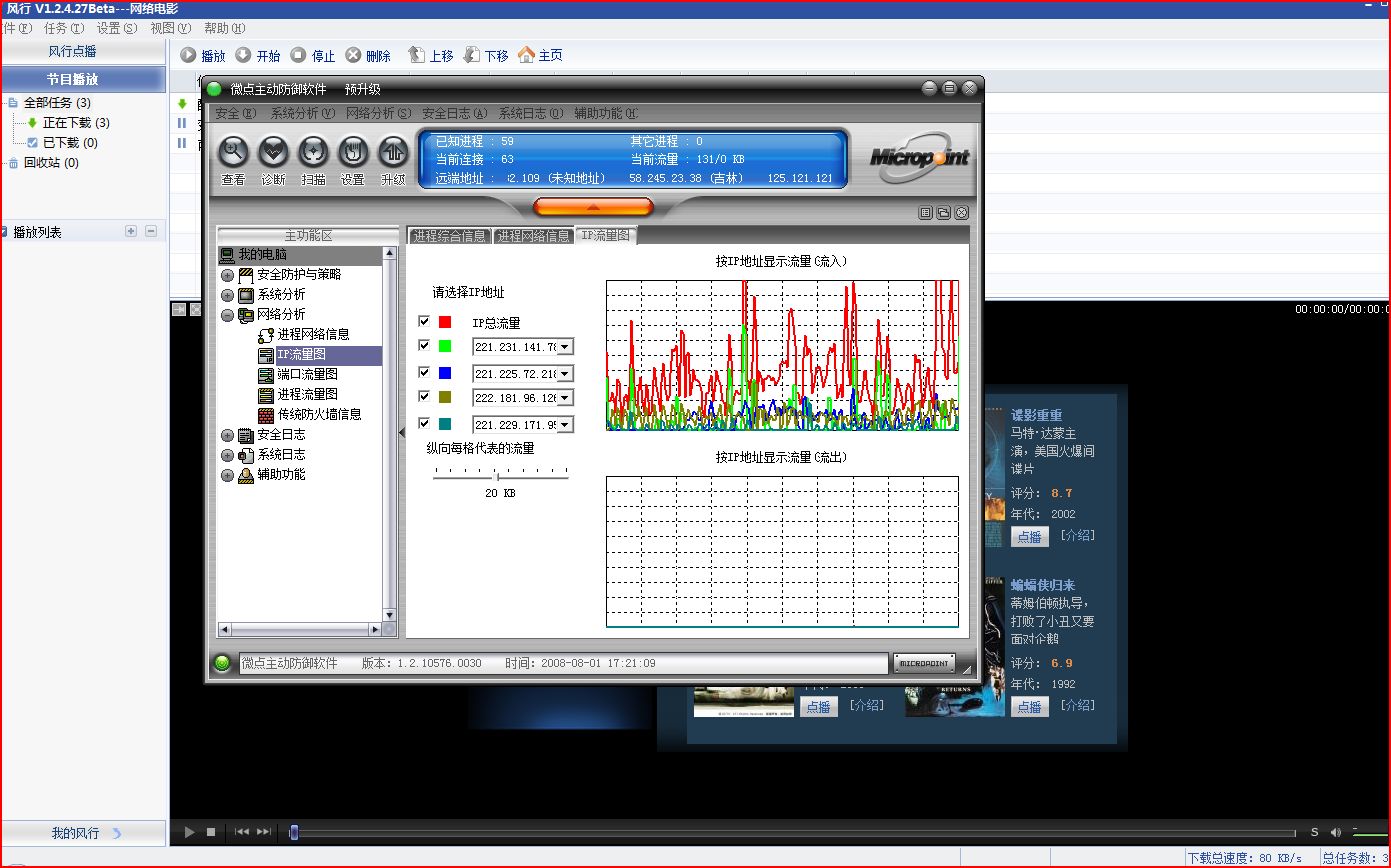The height and width of the screenshot is (868, 1391).
Task: Open the 221.225.72 IP address dropdown
Action: pyautogui.click(x=565, y=374)
